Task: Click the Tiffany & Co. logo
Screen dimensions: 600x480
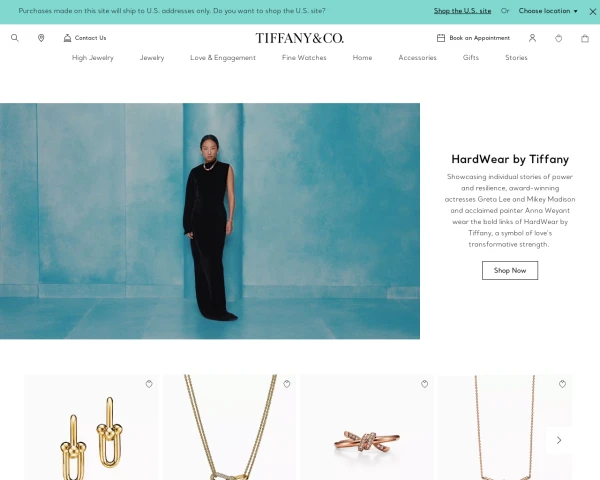Action: 300,38
